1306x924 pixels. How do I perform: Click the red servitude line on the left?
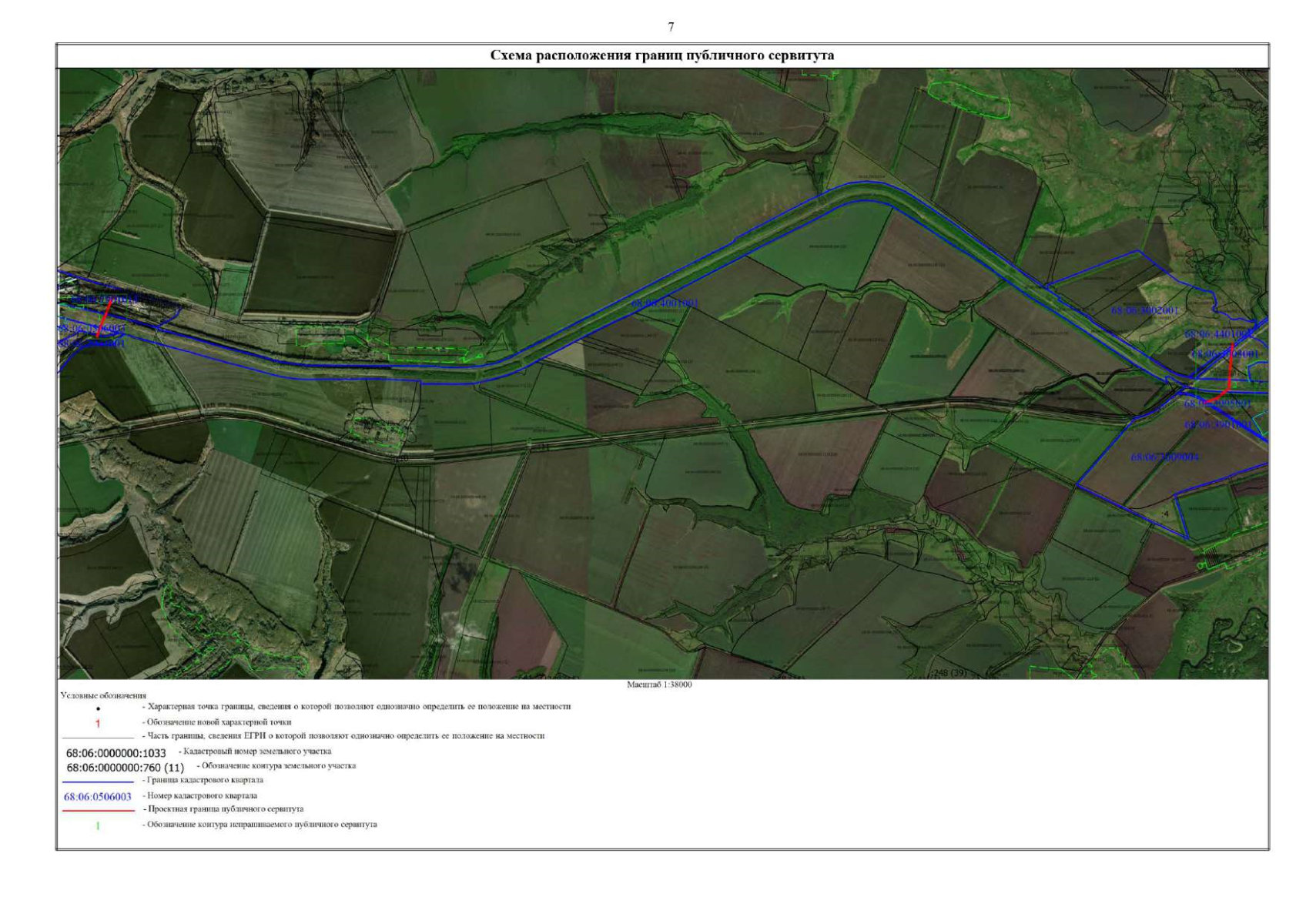click(105, 317)
